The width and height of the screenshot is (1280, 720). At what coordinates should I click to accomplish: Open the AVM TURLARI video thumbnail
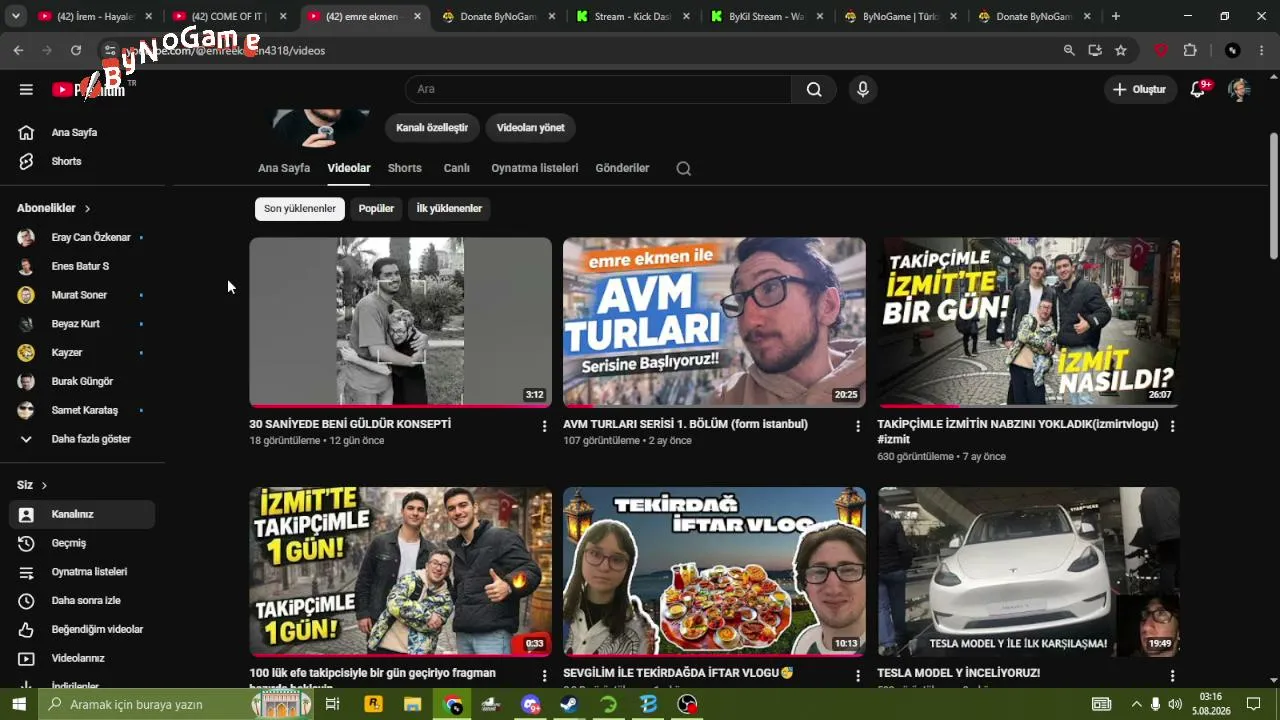[x=714, y=322]
